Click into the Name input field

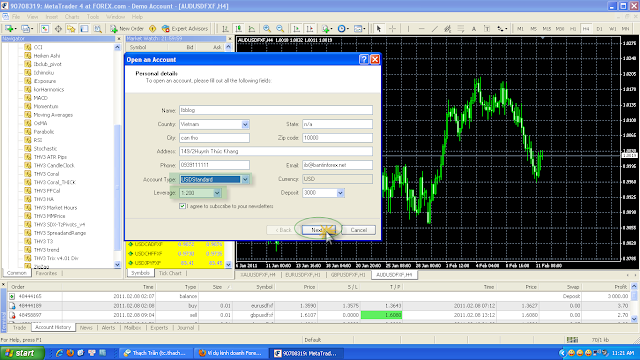click(x=276, y=110)
